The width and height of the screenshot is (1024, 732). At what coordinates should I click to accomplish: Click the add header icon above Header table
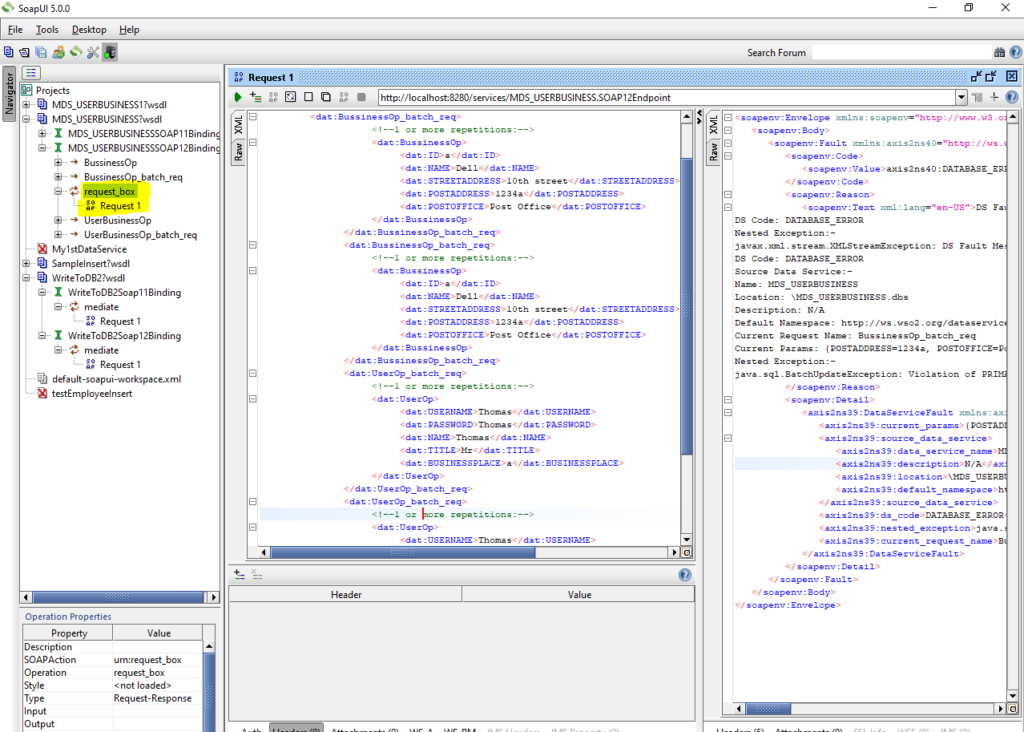240,575
